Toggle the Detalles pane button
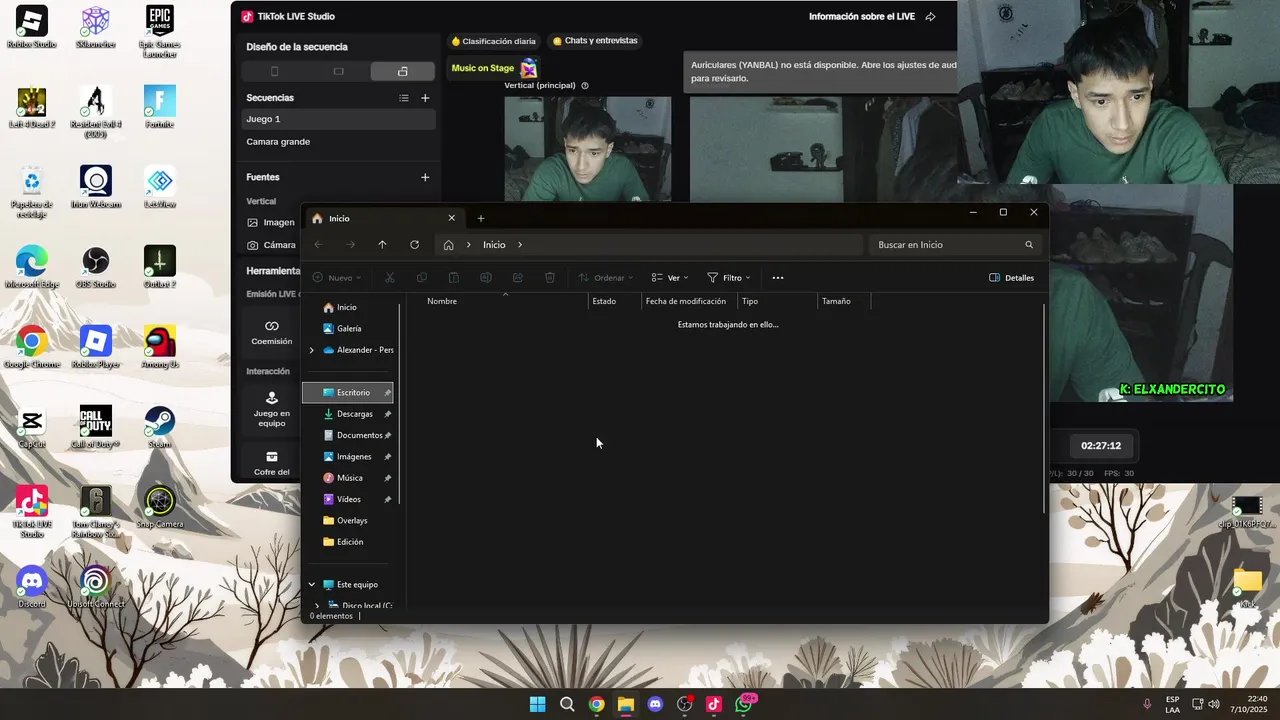 1012,278
